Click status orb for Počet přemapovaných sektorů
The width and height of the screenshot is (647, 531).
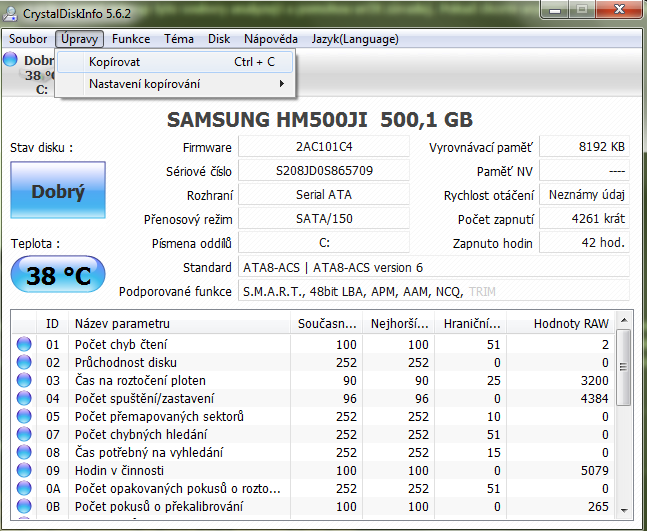(x=24, y=417)
